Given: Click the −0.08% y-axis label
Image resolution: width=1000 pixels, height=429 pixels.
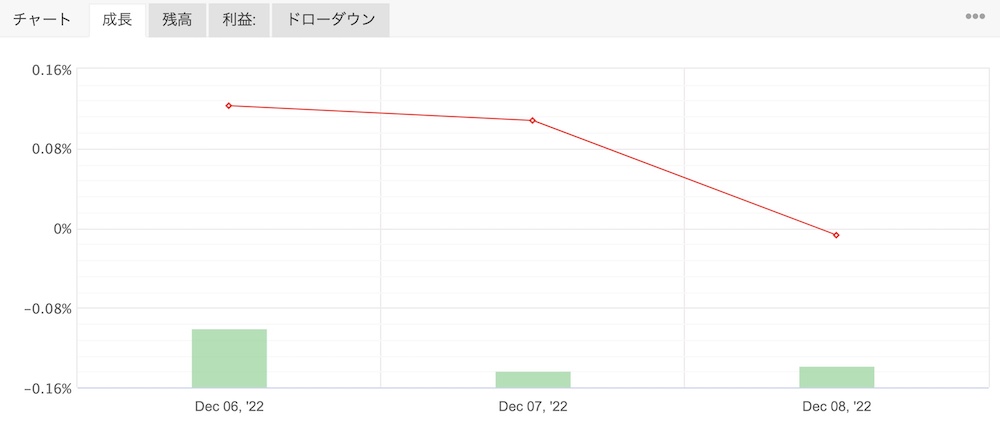Looking at the screenshot, I should (48, 308).
